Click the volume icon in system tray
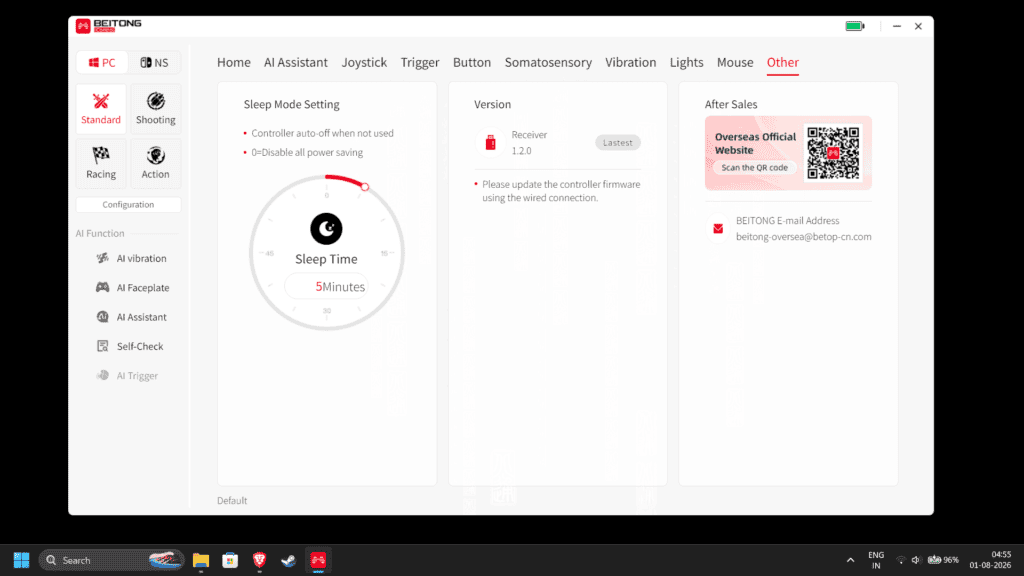 (x=916, y=560)
